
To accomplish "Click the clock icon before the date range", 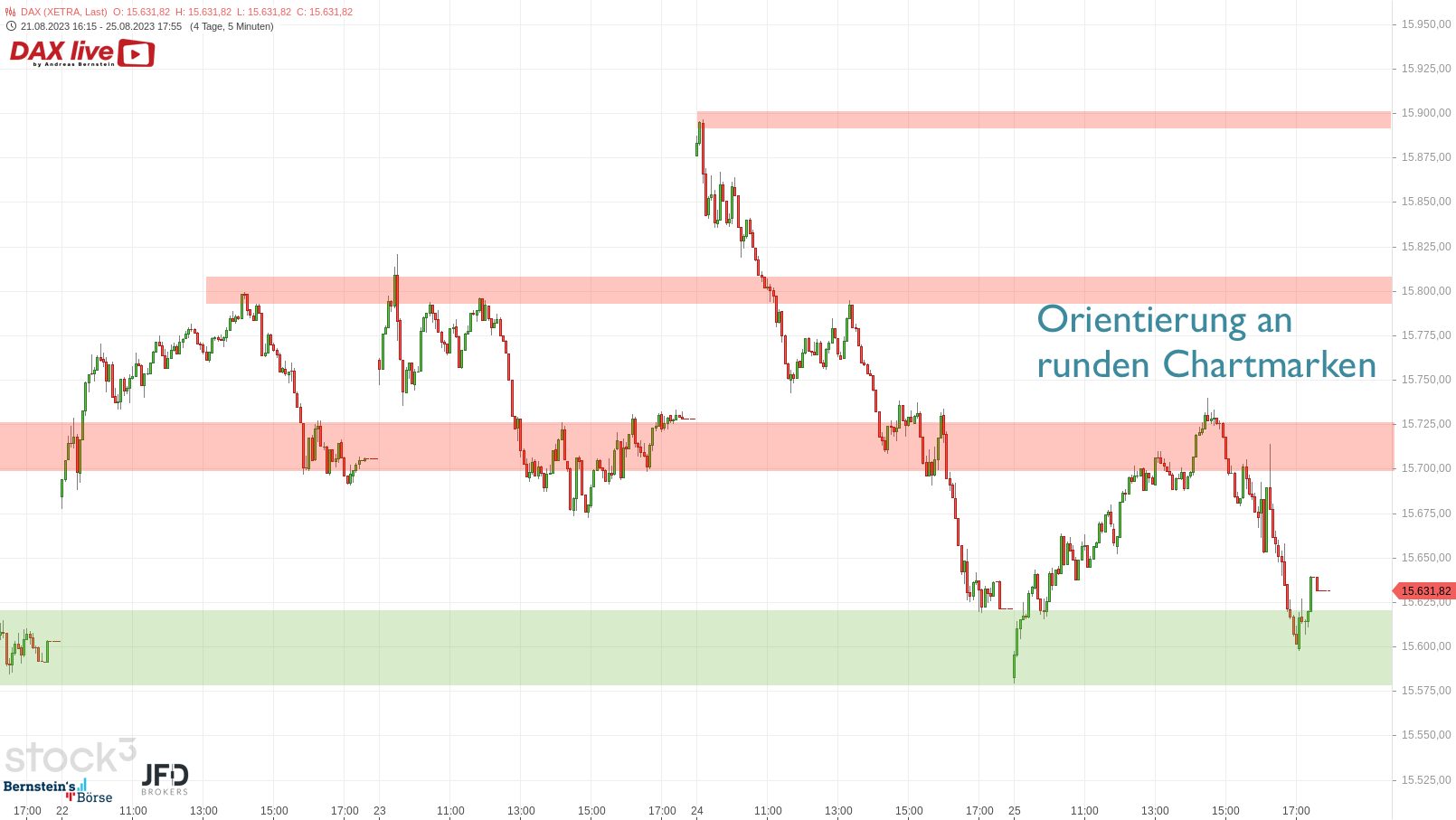I will coord(11,26).
